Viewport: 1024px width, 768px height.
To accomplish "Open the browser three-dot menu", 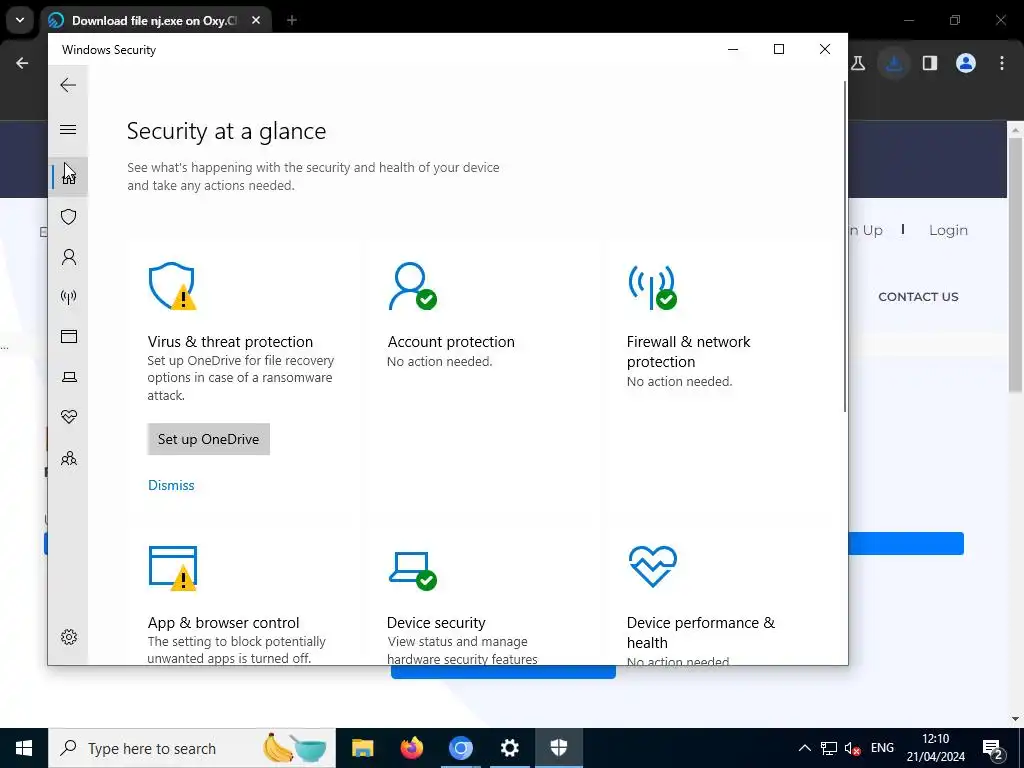I will point(1002,63).
